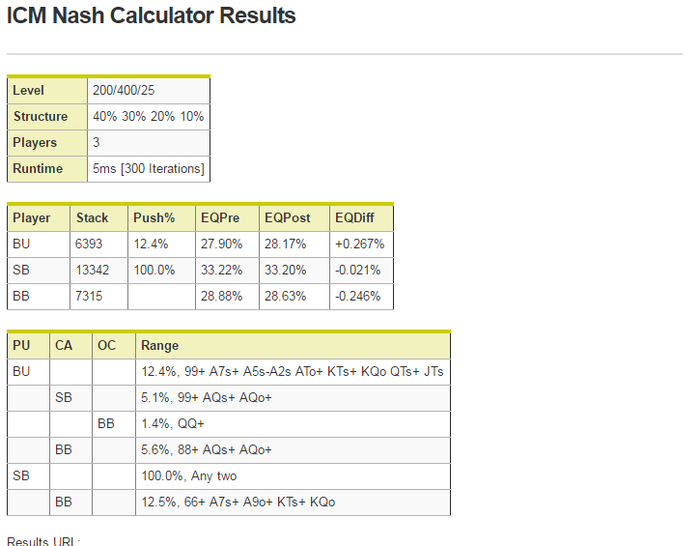
Task: Click the Players count cell
Action: pos(149,142)
